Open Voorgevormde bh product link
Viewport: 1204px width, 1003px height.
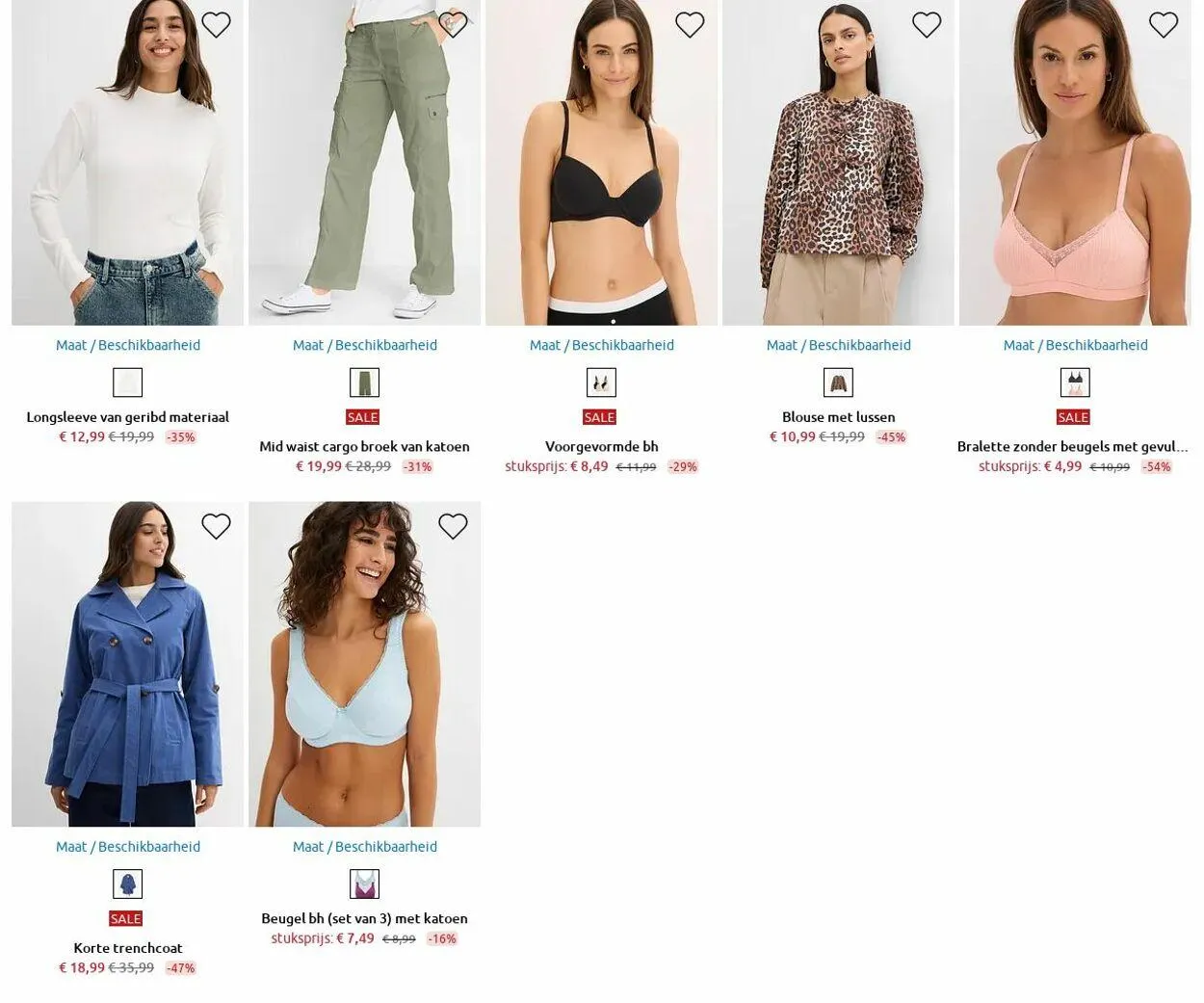pyautogui.click(x=602, y=446)
